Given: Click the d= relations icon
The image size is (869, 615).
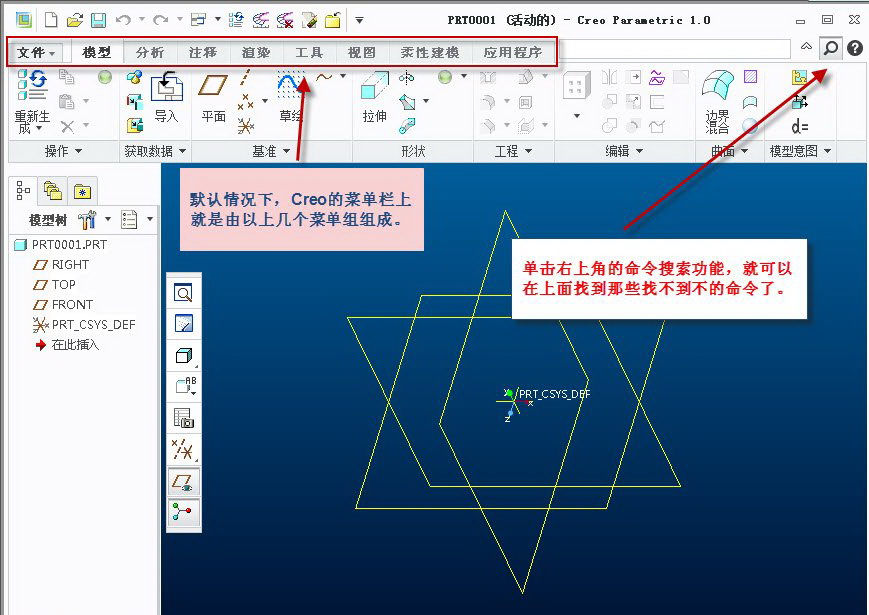Looking at the screenshot, I should pyautogui.click(x=800, y=127).
